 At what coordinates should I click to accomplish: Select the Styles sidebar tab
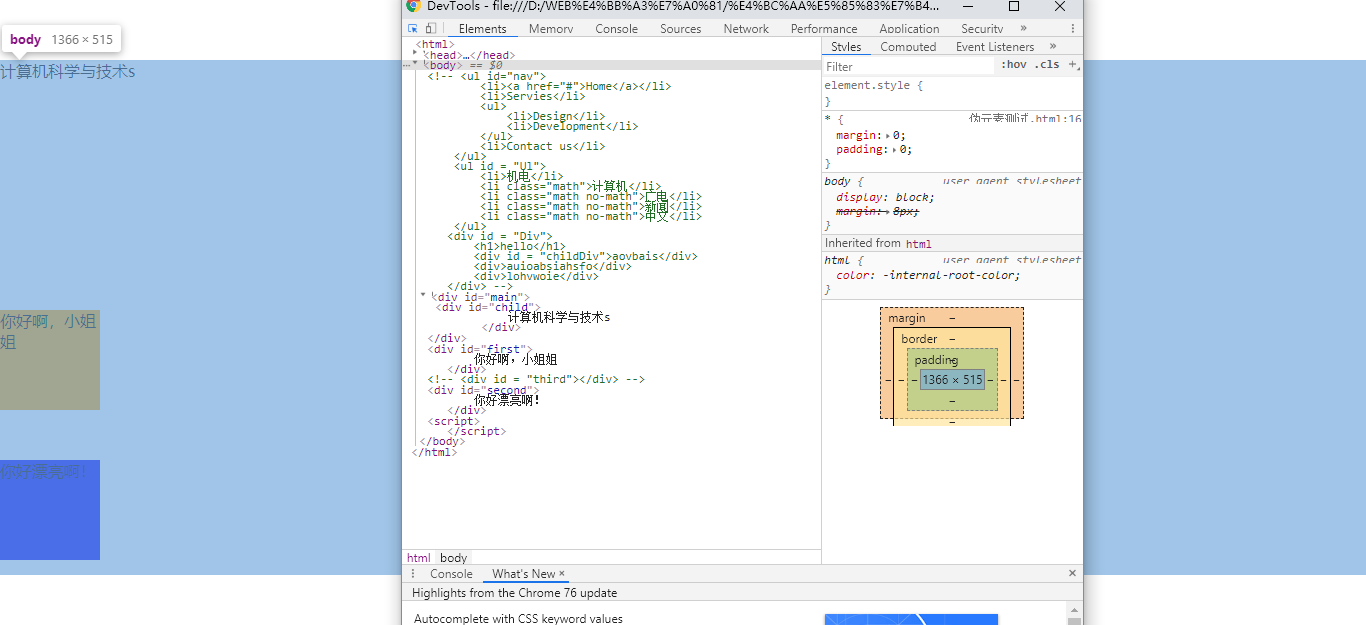pyautogui.click(x=846, y=46)
